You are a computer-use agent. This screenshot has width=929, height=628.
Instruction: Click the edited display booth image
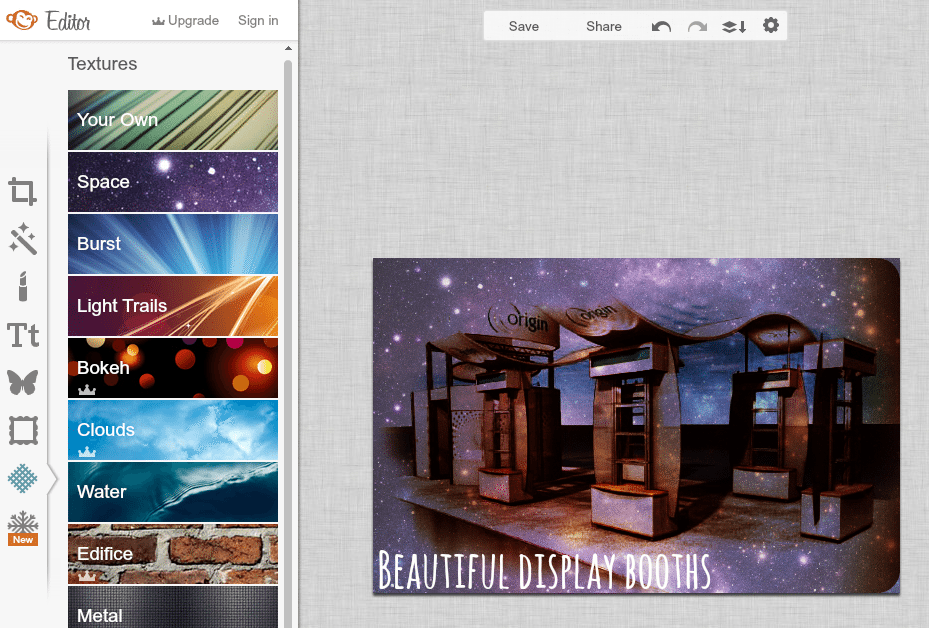click(636, 426)
